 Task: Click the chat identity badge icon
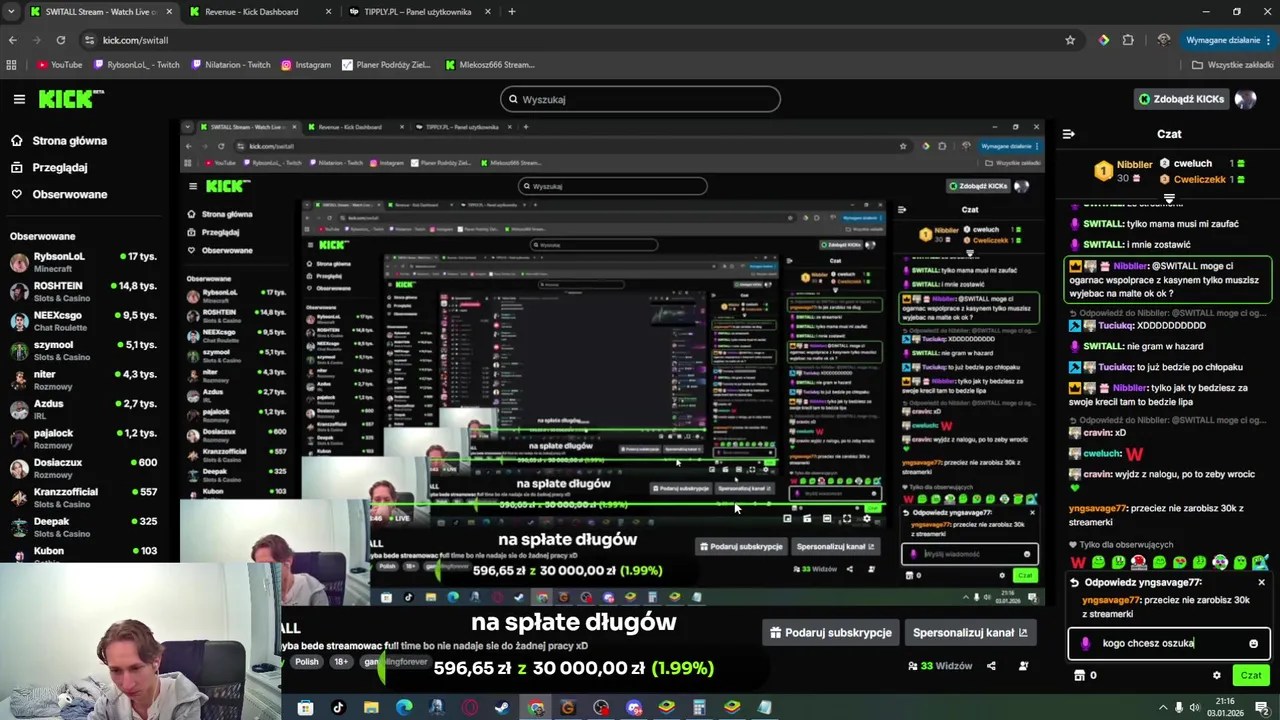click(1086, 644)
